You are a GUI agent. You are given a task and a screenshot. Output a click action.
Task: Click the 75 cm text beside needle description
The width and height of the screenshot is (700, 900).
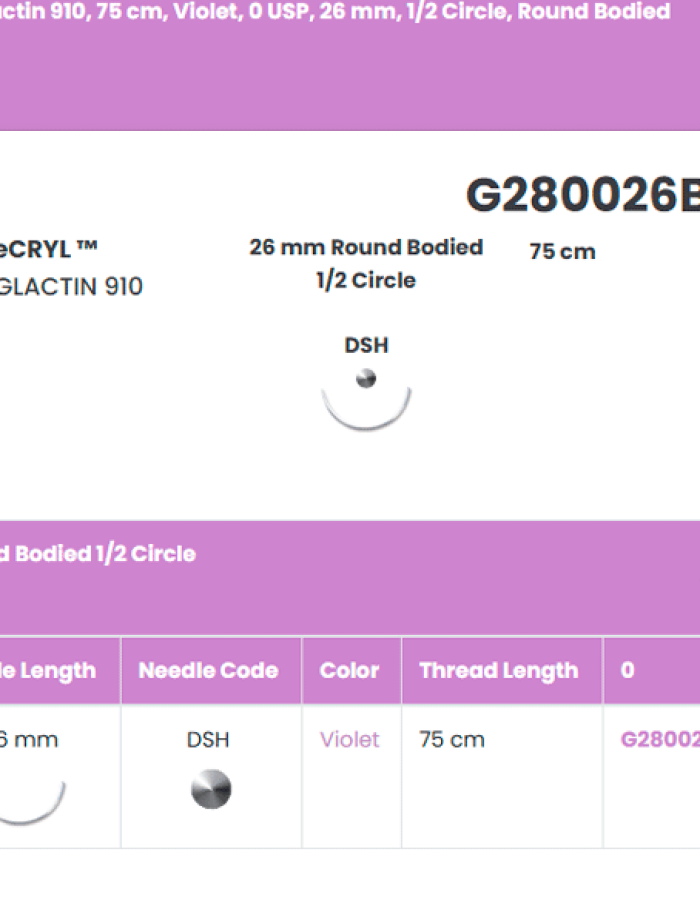562,251
